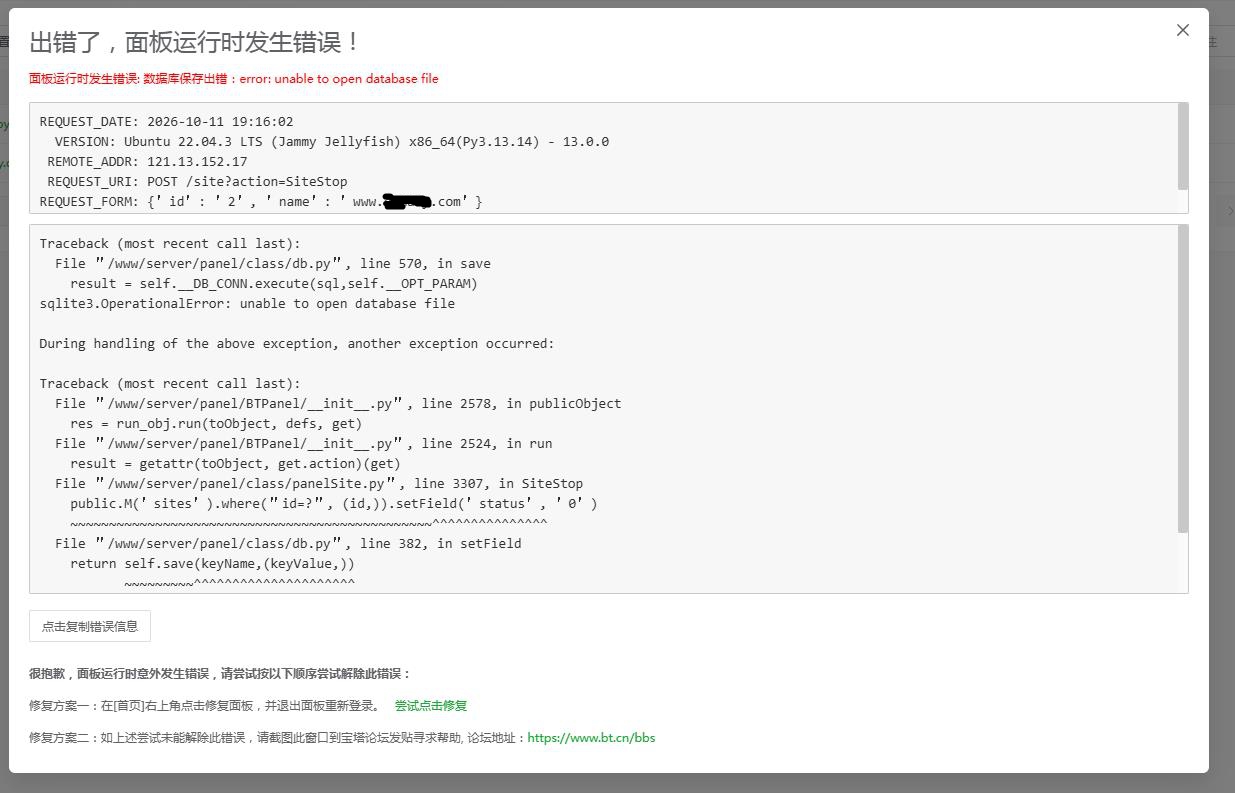Click the 尝试点击修复 link

point(431,705)
